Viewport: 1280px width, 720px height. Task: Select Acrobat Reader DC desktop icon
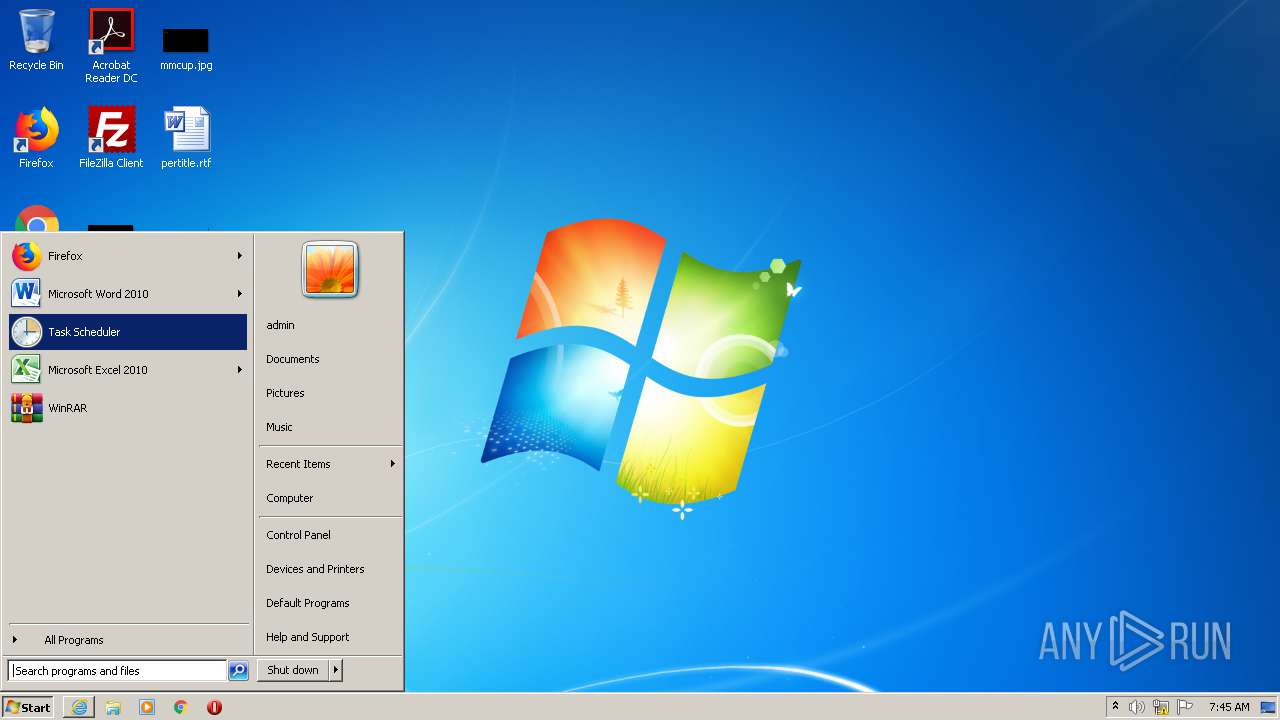pos(111,46)
